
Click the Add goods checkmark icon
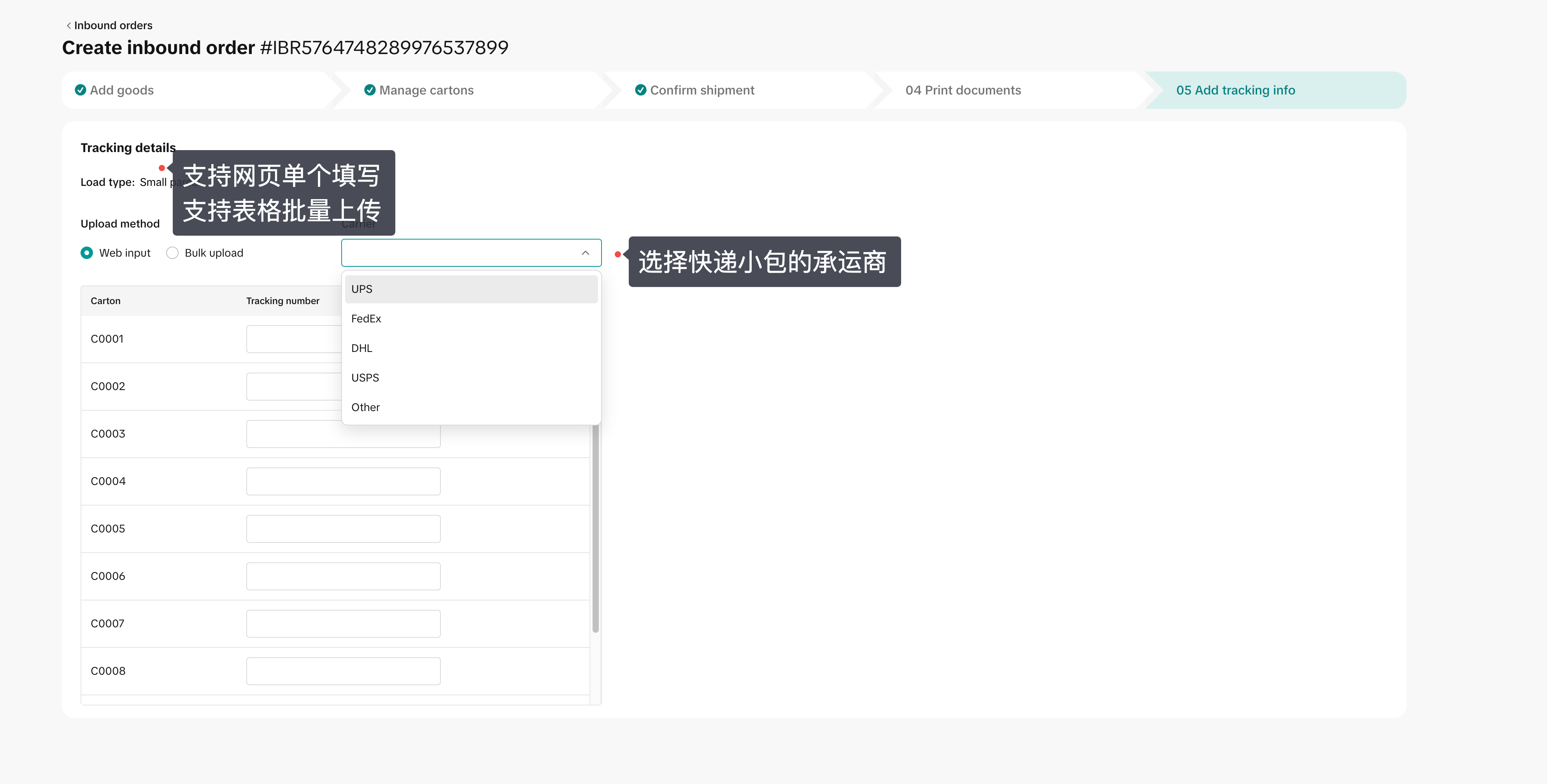80,90
